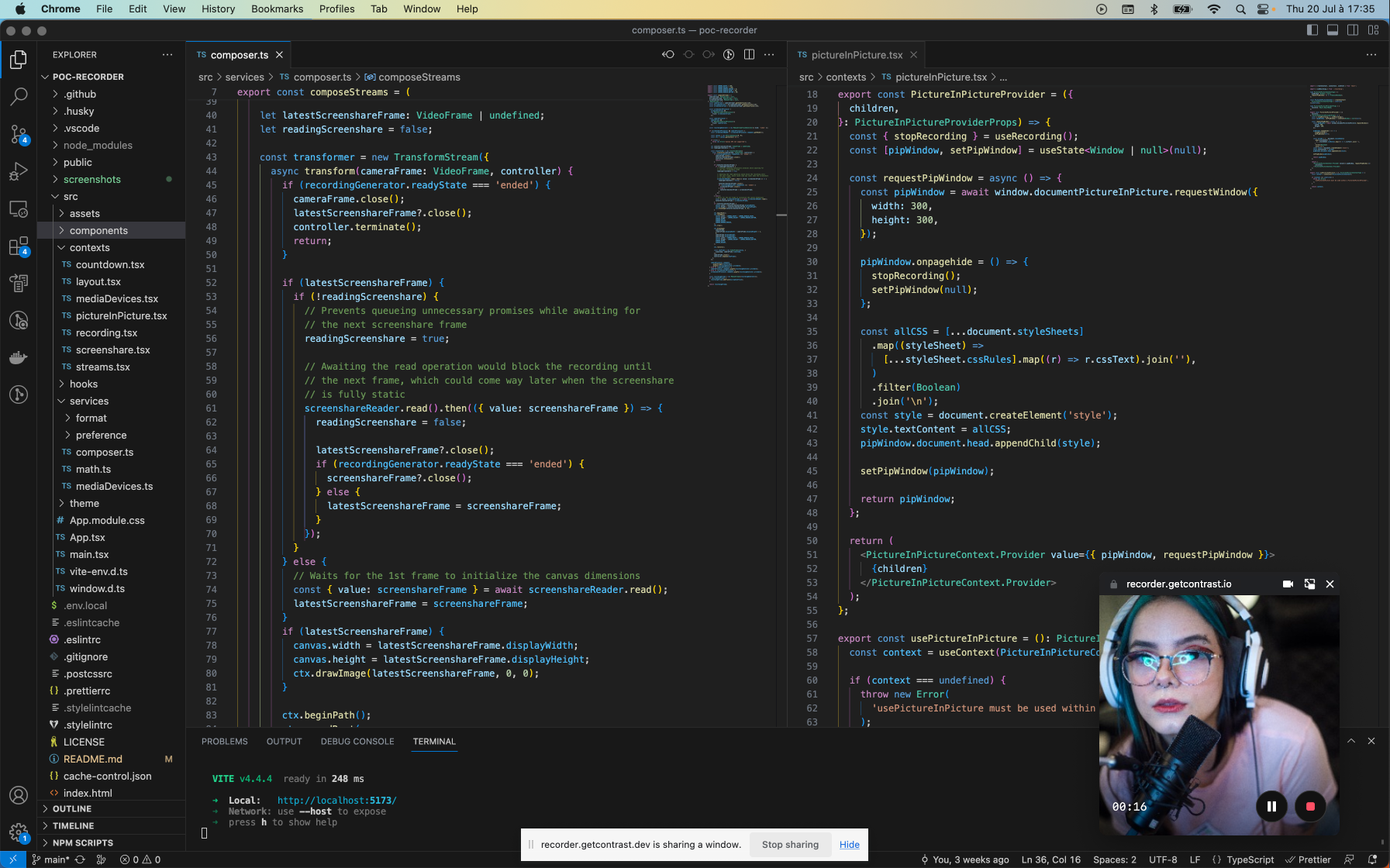The width and height of the screenshot is (1390, 868).
Task: Customize editor layout icon in title bar
Action: [1373, 30]
